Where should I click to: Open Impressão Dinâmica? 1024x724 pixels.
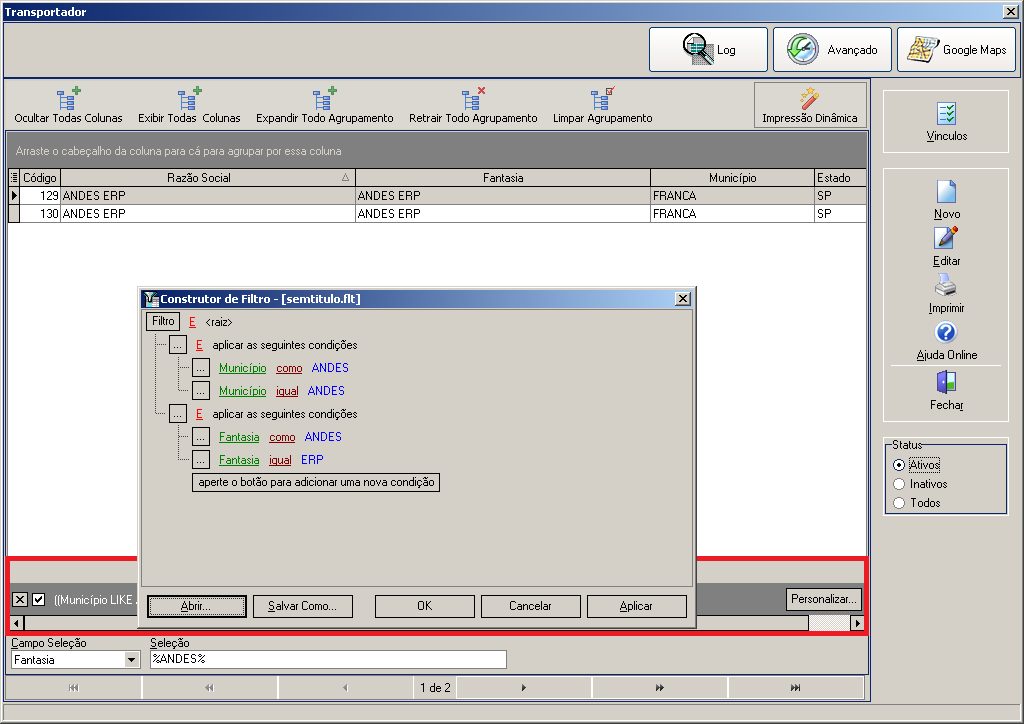coord(810,105)
